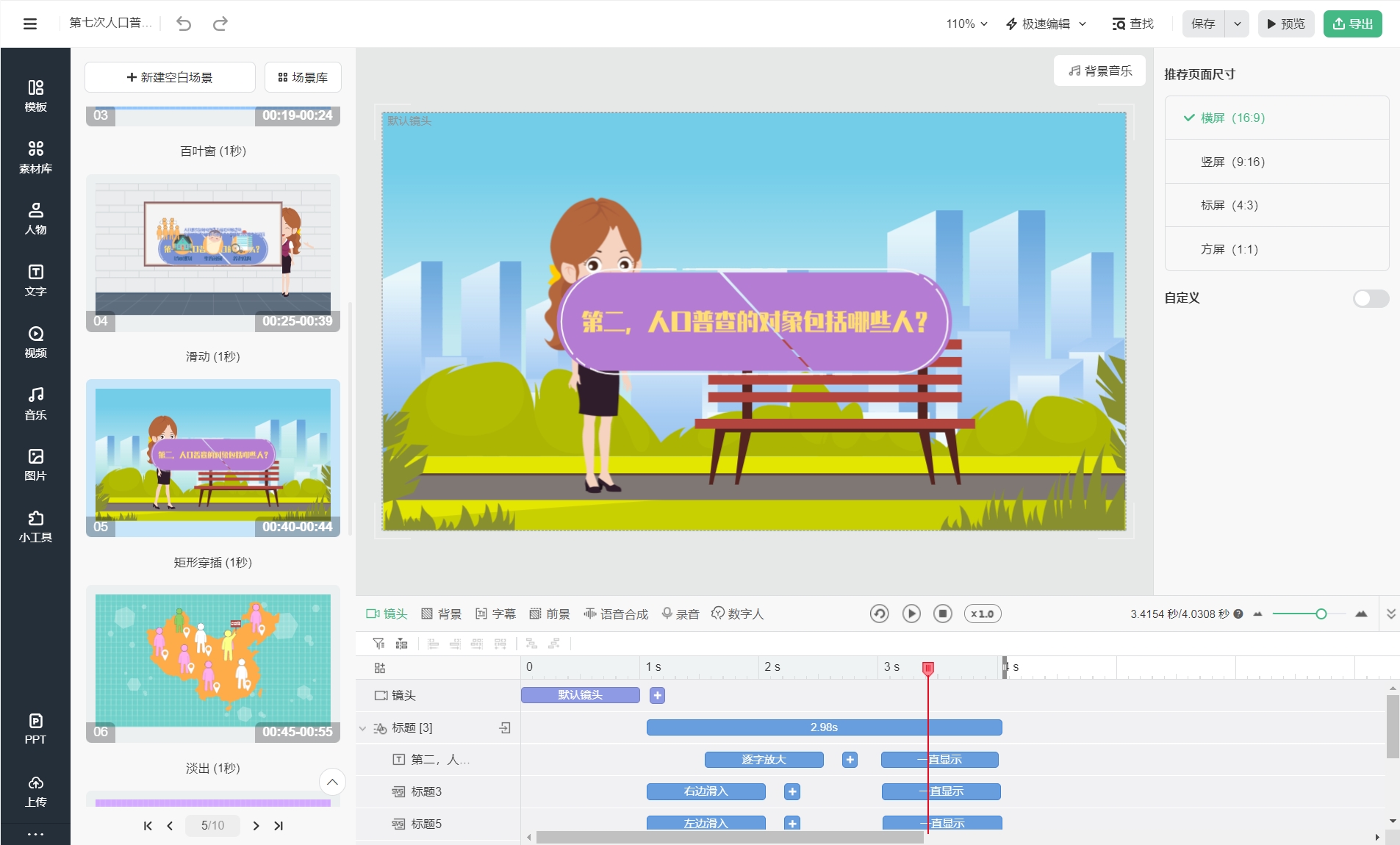Screen dimensions: 1400x845
Task: Play the timeline preview
Action: tap(911, 614)
